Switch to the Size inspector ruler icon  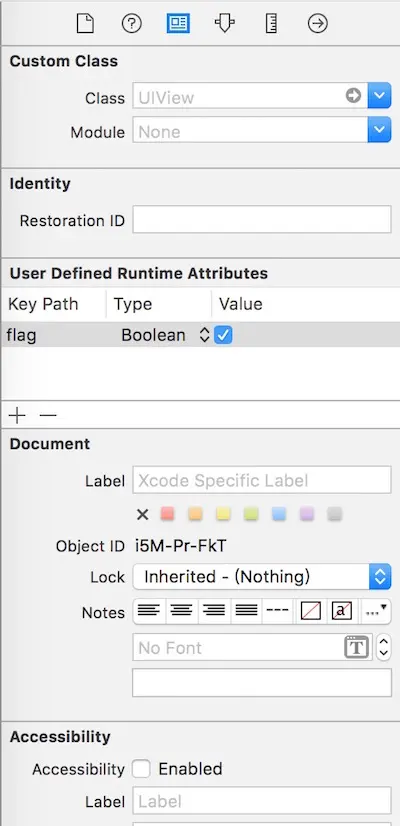click(x=271, y=24)
